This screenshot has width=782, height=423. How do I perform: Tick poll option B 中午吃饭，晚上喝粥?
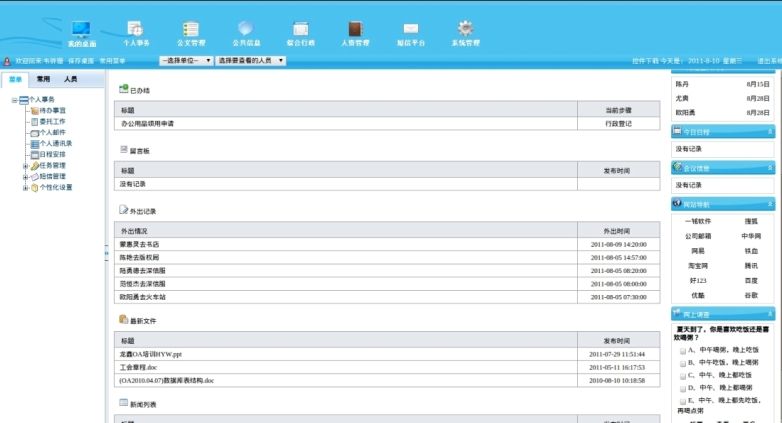(x=683, y=363)
